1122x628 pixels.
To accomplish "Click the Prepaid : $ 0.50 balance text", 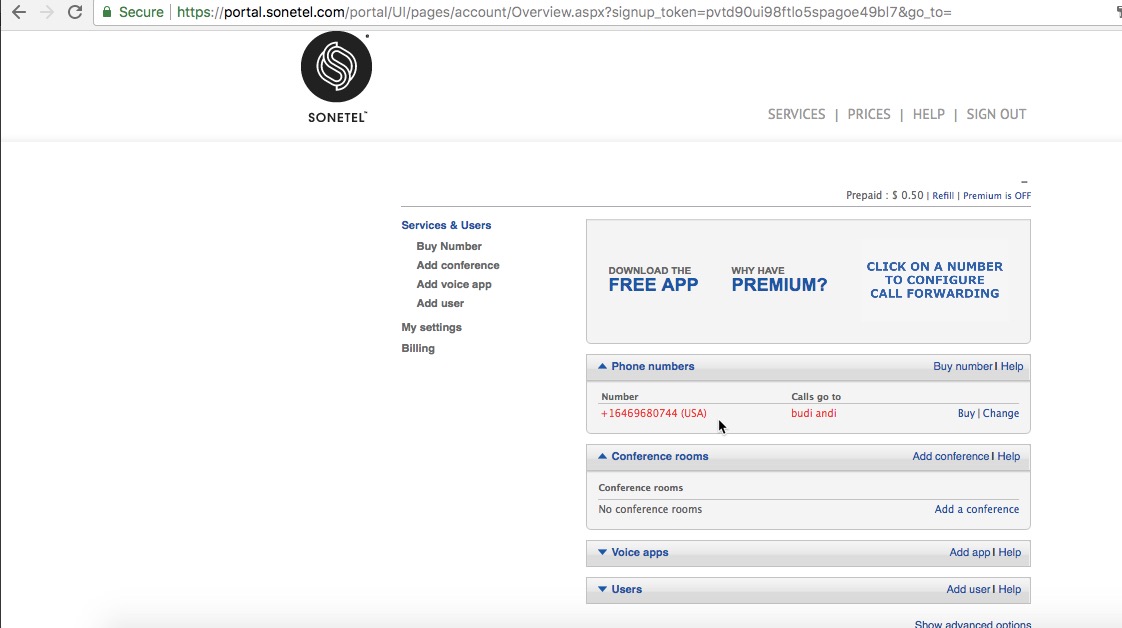I will coord(884,195).
